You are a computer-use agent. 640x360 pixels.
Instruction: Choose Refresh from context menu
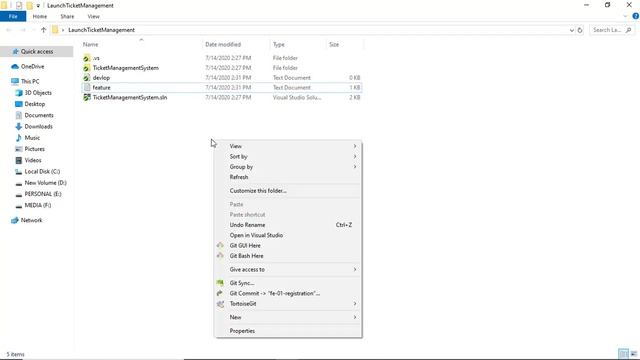(239, 177)
